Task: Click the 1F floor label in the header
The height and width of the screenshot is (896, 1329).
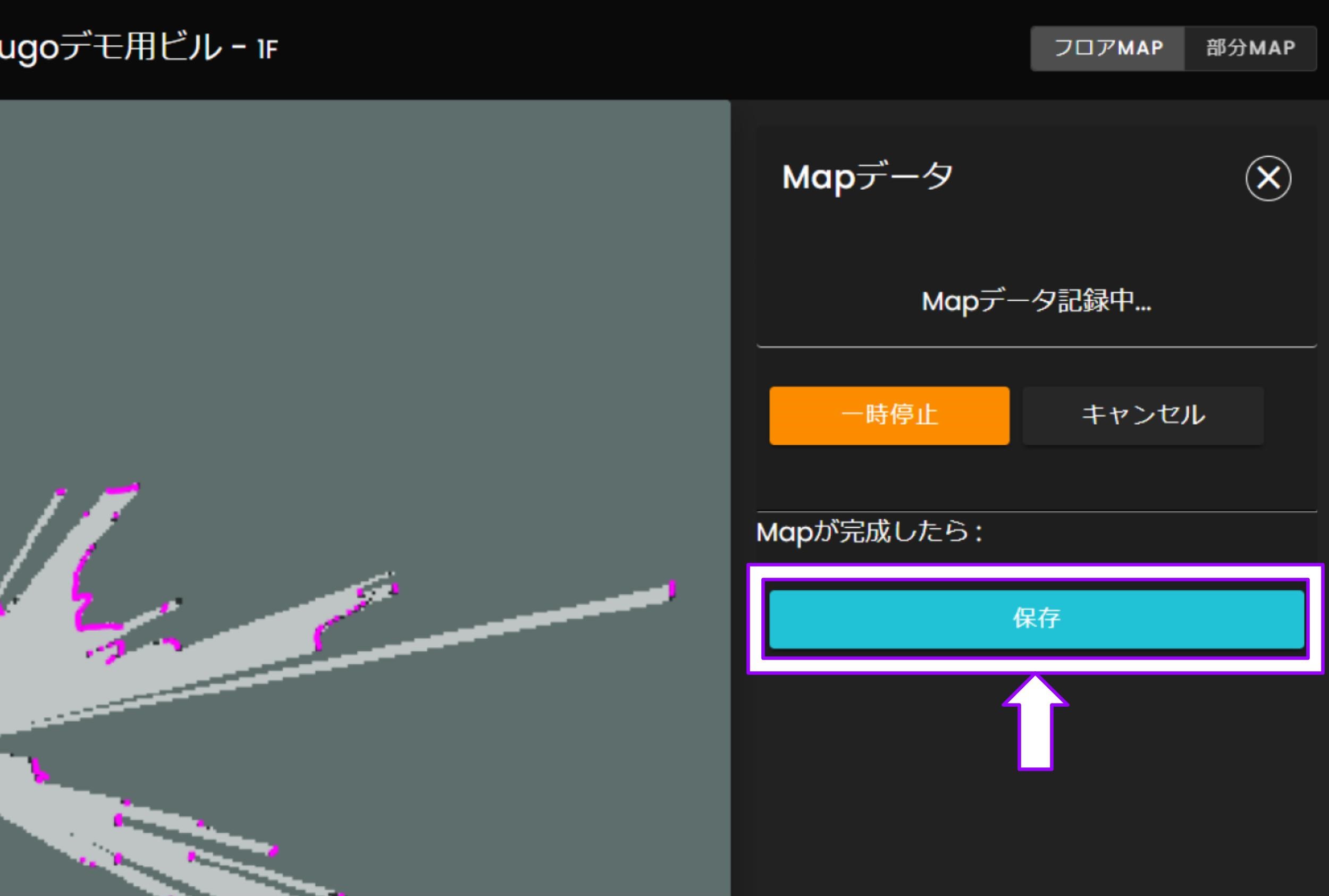Action: [x=266, y=49]
